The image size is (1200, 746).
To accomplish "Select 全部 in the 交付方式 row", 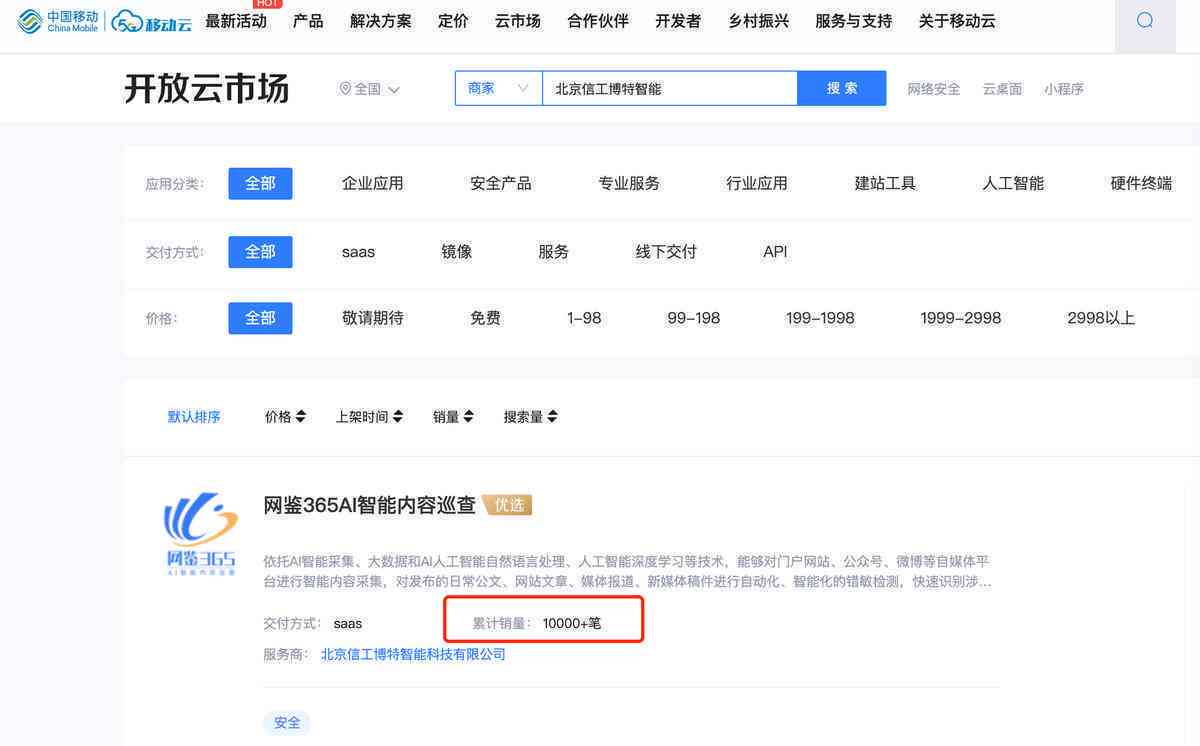I will [x=260, y=252].
